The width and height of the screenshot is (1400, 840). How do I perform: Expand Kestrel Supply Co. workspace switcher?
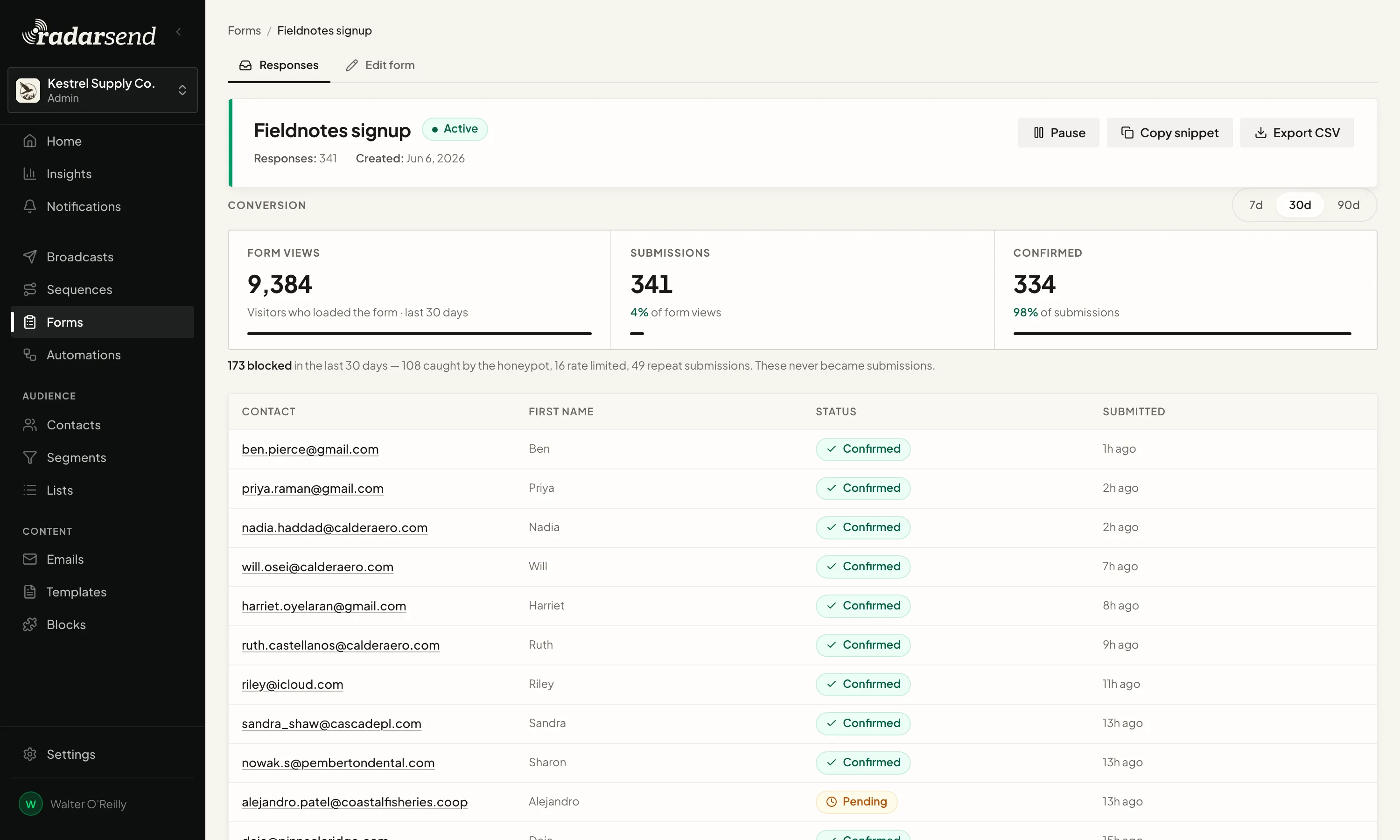102,90
